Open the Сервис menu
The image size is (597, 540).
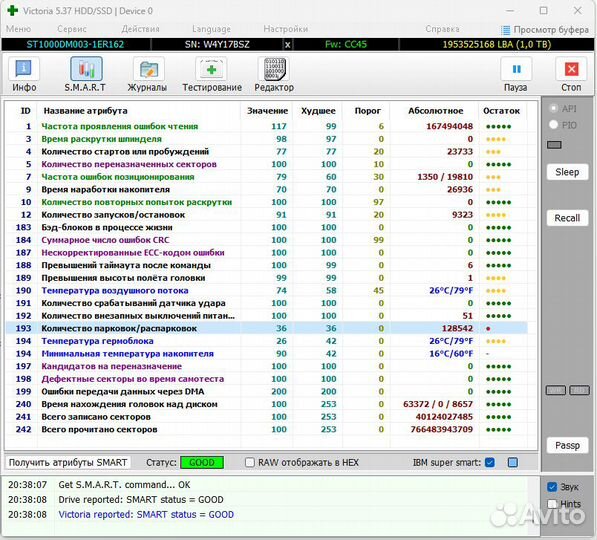(x=72, y=29)
